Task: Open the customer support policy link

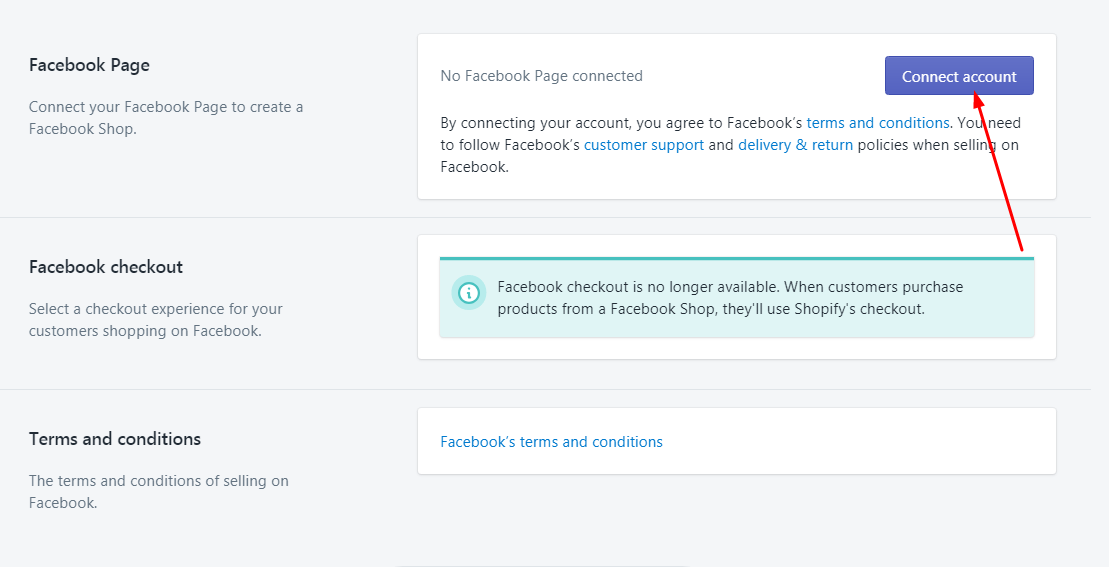Action: click(644, 145)
